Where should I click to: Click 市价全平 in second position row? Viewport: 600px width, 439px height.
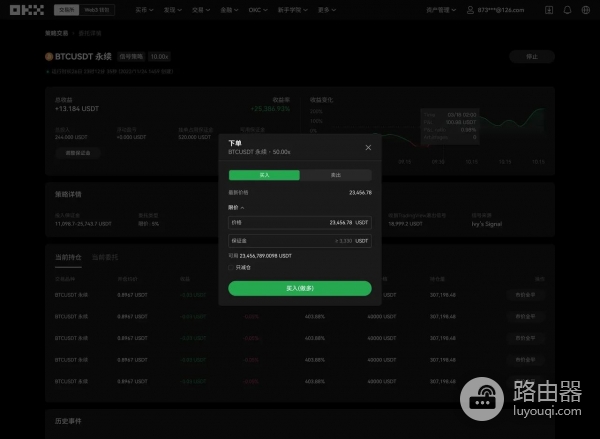(x=525, y=317)
